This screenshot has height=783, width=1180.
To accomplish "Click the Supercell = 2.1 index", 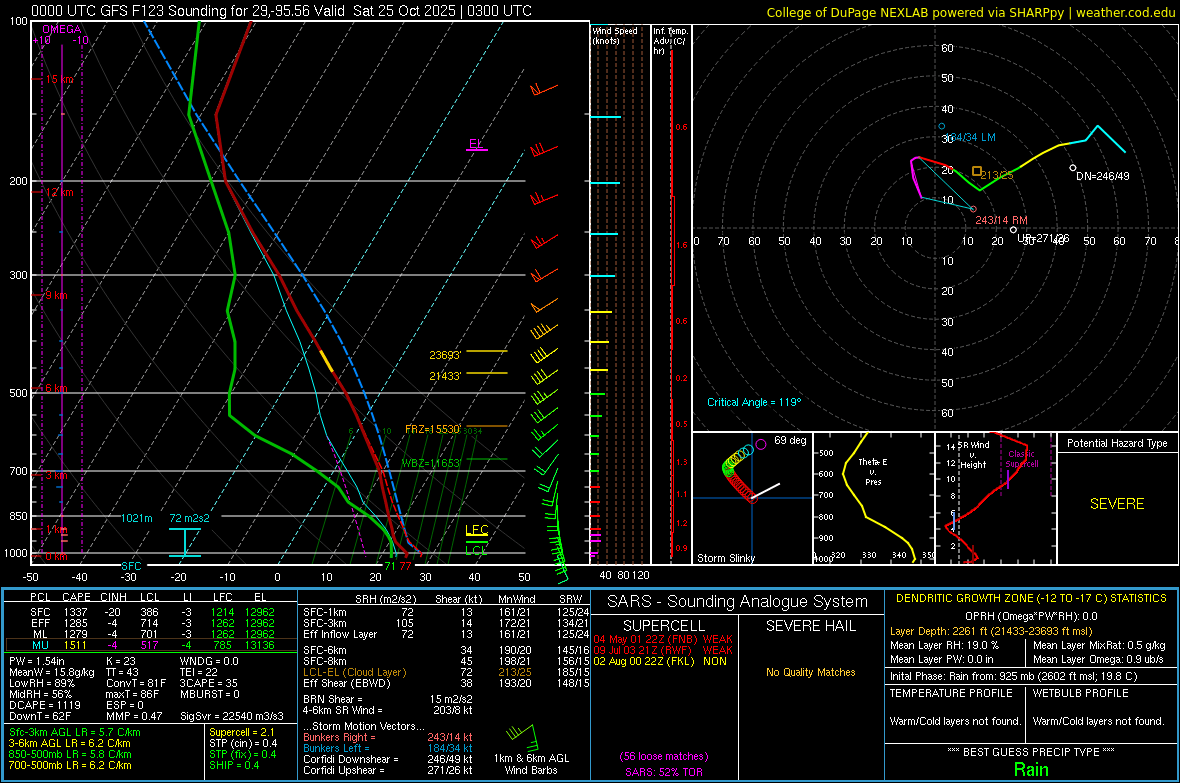I will pos(242,733).
